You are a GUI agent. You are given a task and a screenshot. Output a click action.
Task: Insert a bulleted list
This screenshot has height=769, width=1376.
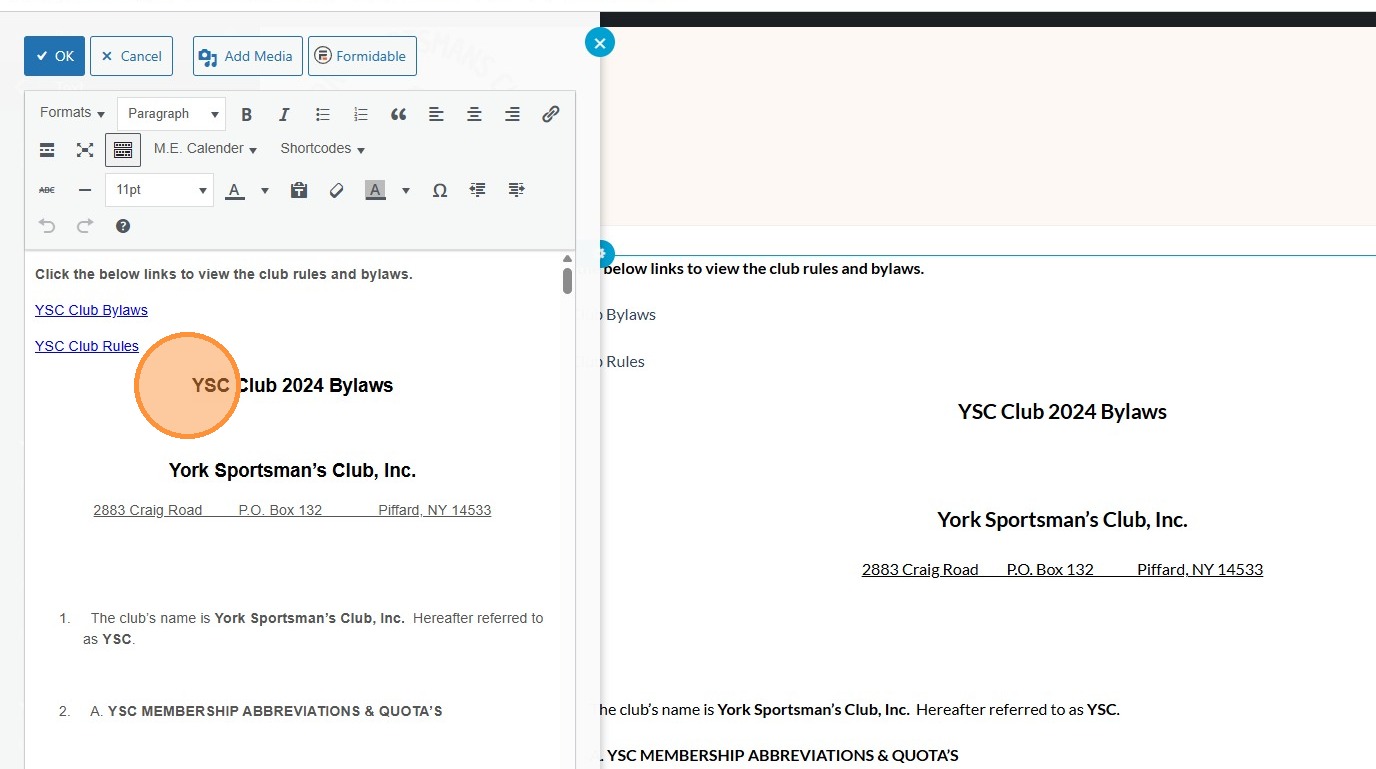point(323,114)
